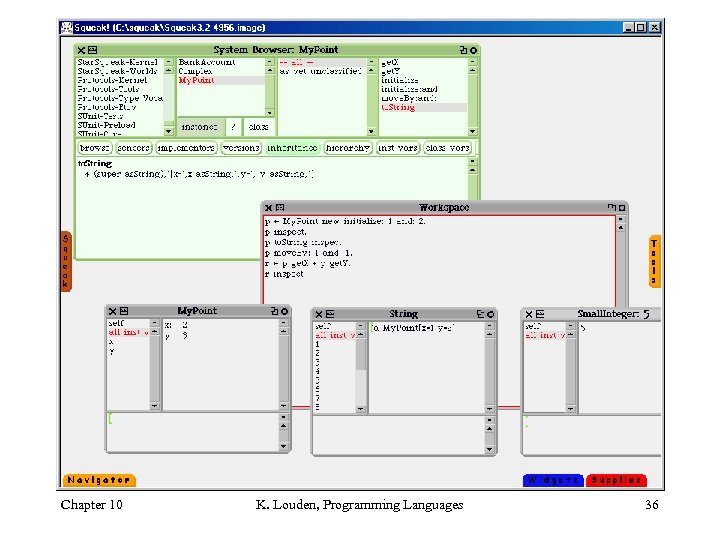Click the inheritance button
The image size is (720, 540).
[x=292, y=148]
